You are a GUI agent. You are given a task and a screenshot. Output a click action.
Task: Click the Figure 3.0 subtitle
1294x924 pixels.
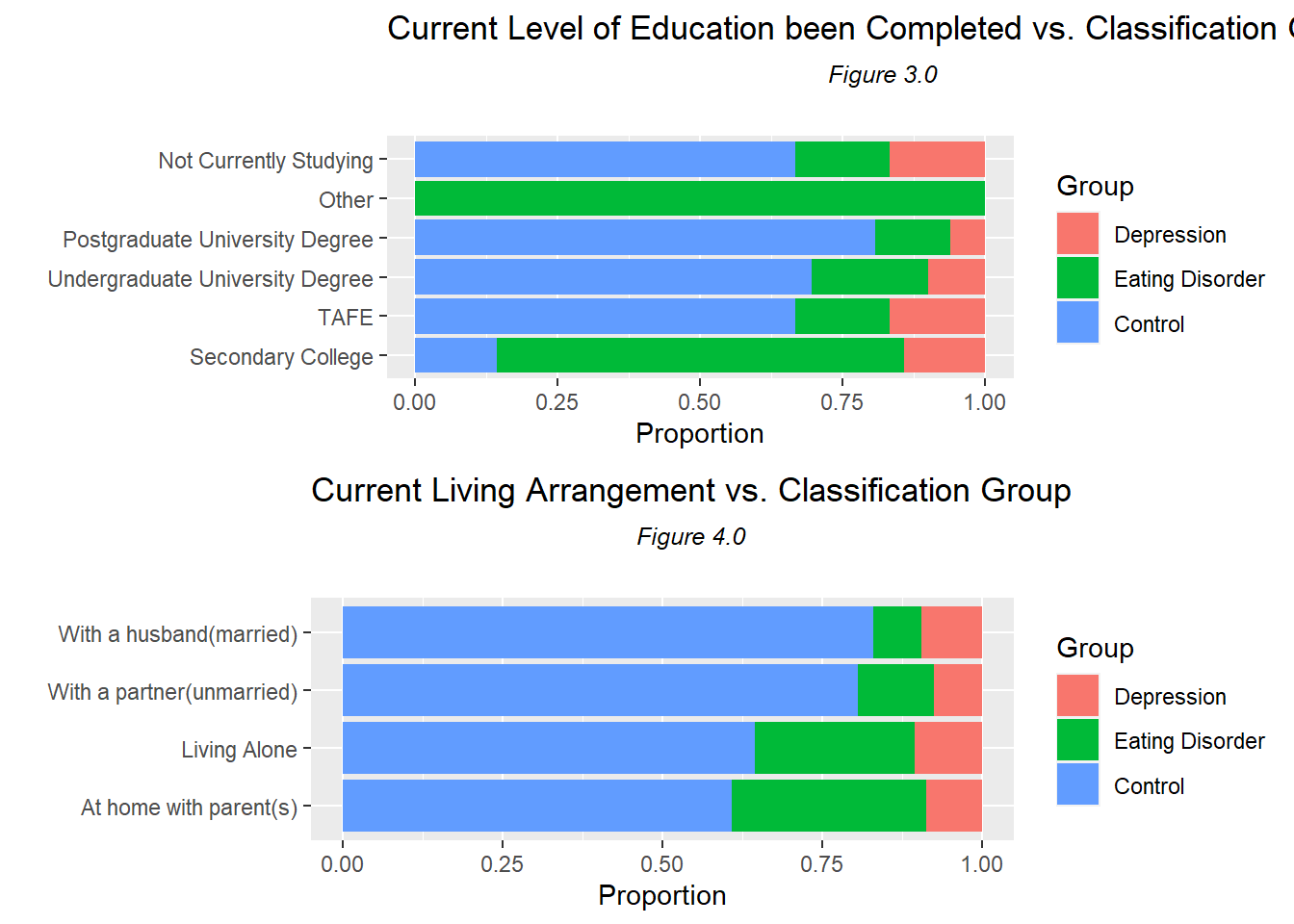tap(883, 75)
